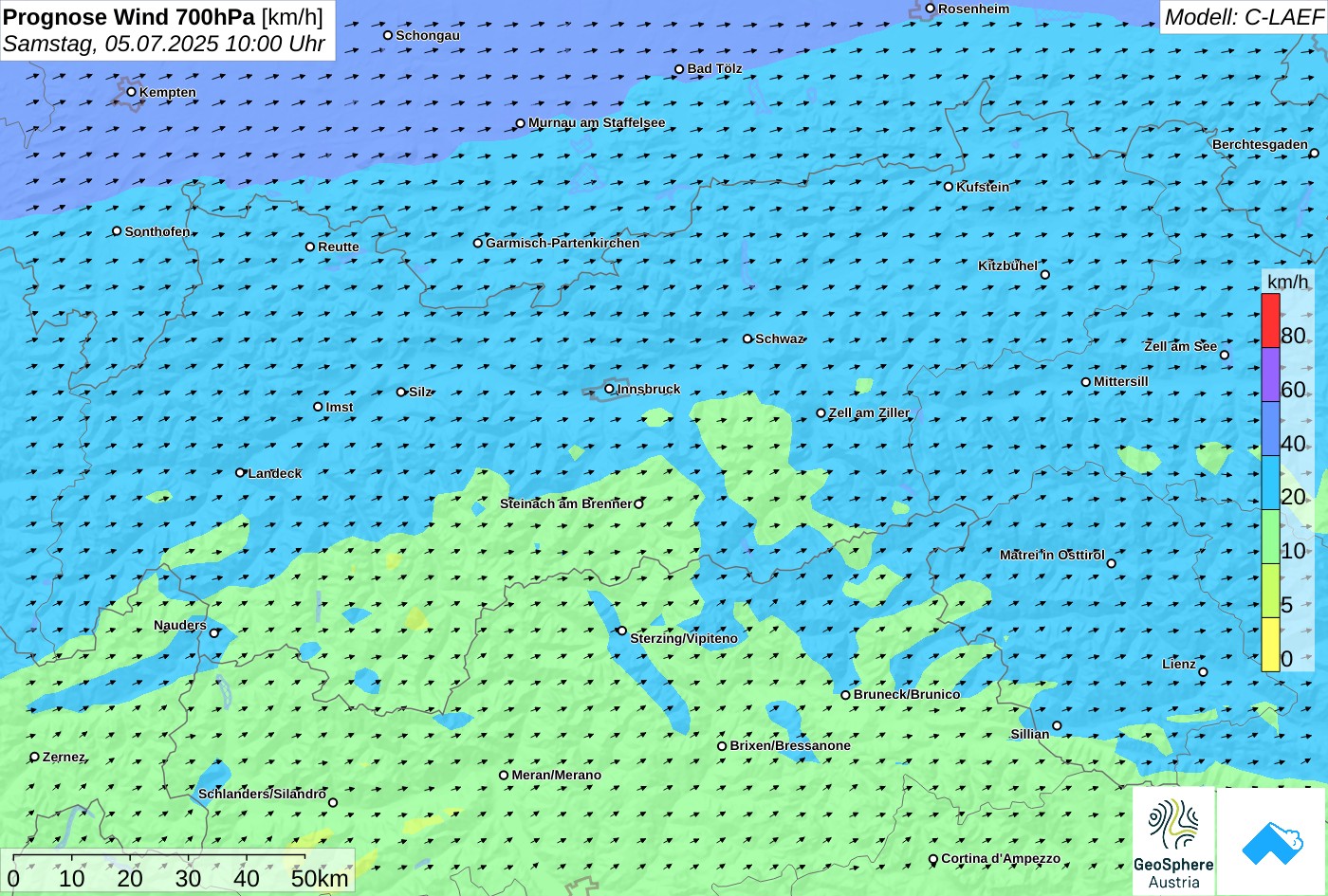
Task: Select the Bruneck/Brunico label
Action: (907, 694)
